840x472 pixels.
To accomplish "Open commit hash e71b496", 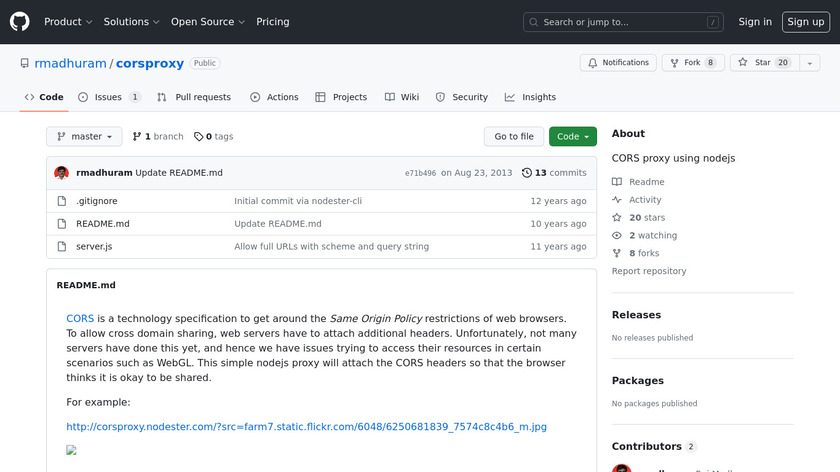I will point(421,173).
